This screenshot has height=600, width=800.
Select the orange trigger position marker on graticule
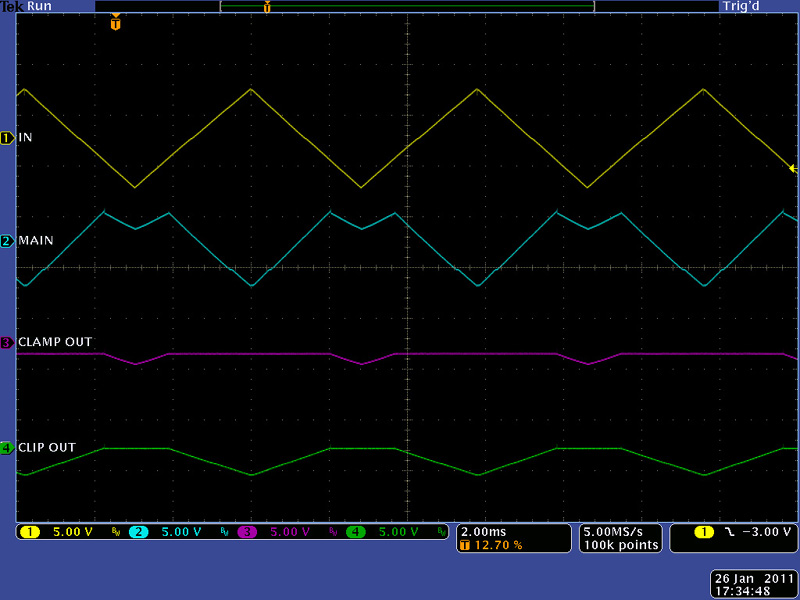(116, 22)
